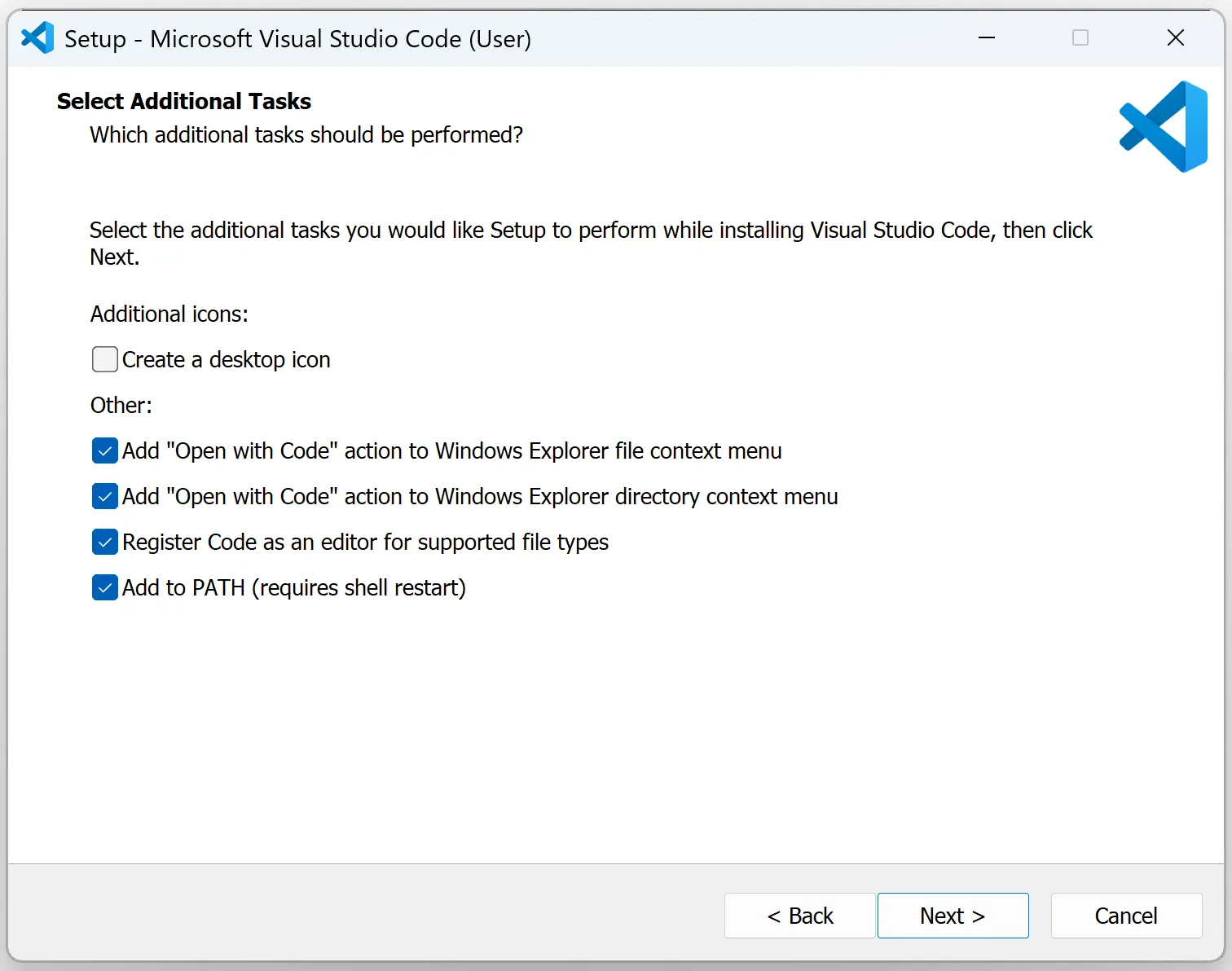Enable the Create a desktop icon checkbox
The height and width of the screenshot is (971, 1232).
pyautogui.click(x=105, y=359)
